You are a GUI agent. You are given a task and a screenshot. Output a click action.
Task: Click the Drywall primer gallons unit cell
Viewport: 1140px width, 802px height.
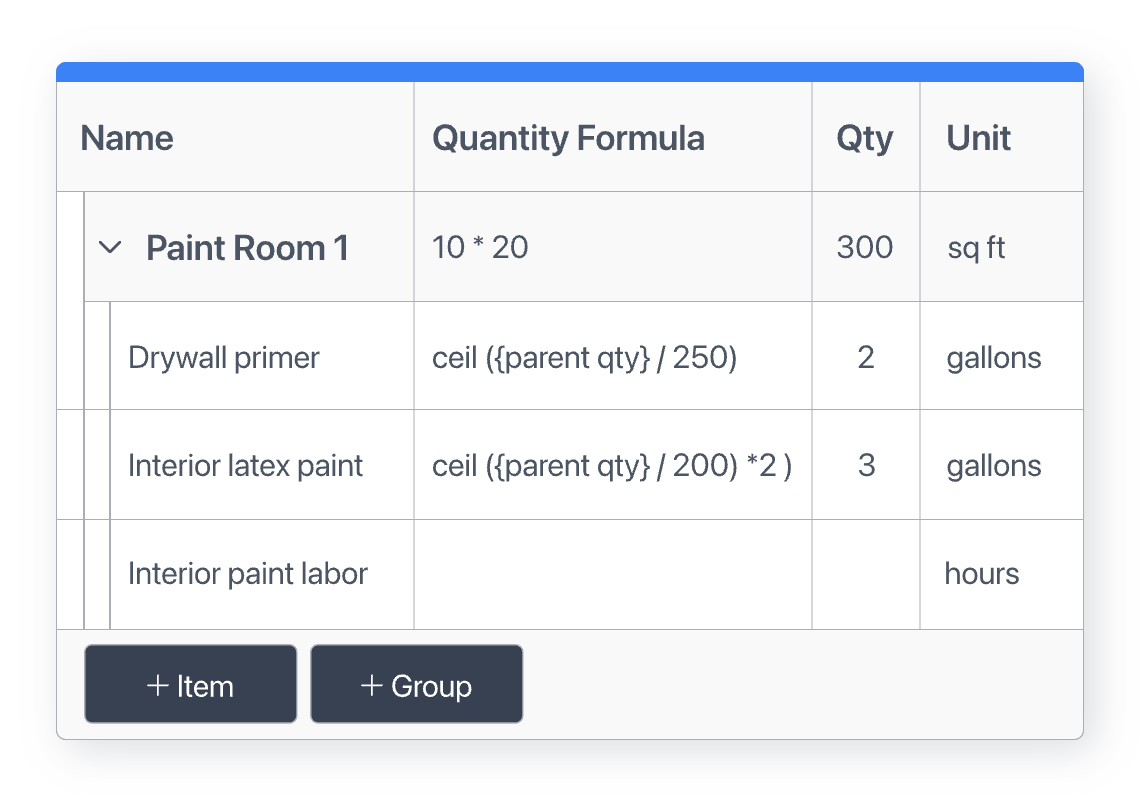(x=994, y=357)
